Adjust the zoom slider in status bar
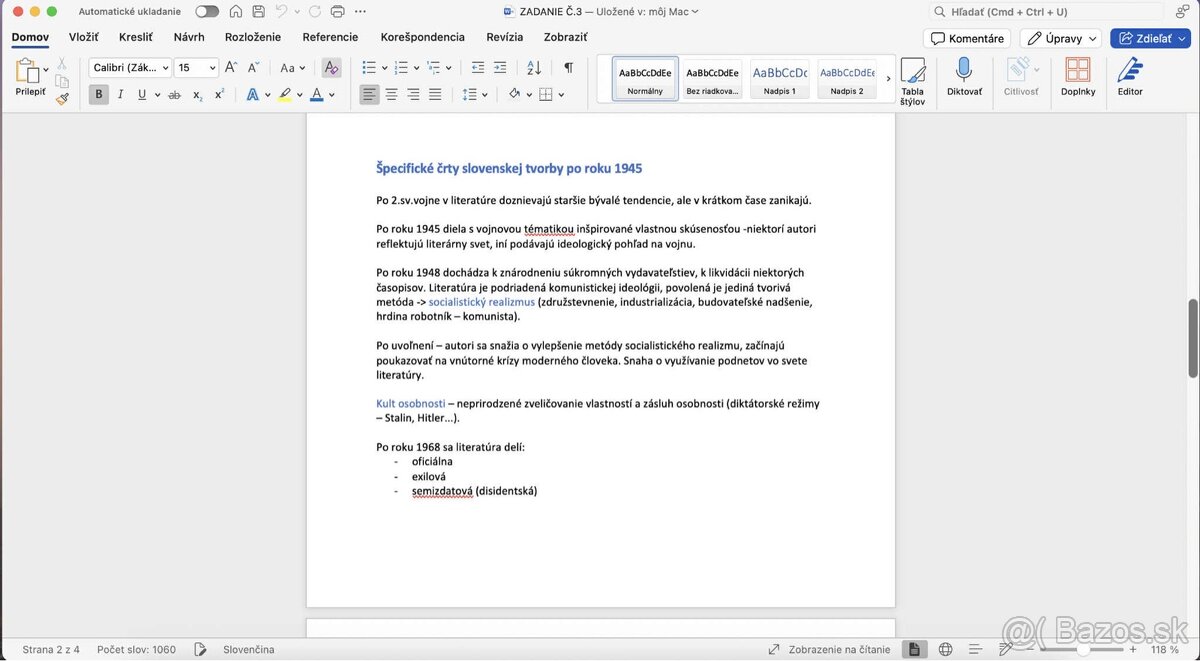Viewport: 1200px width, 661px height. [x=1083, y=649]
